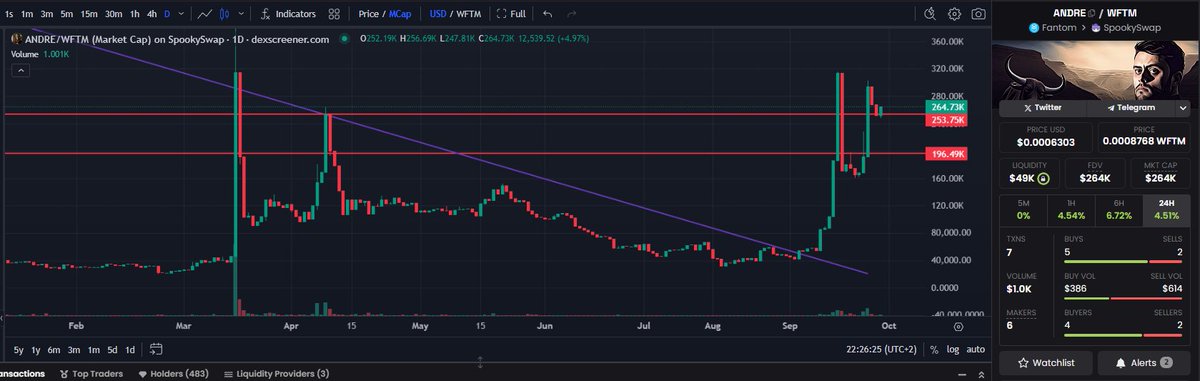Set chart range to 5y
This screenshot has height=381, width=1200.
pos(19,350)
